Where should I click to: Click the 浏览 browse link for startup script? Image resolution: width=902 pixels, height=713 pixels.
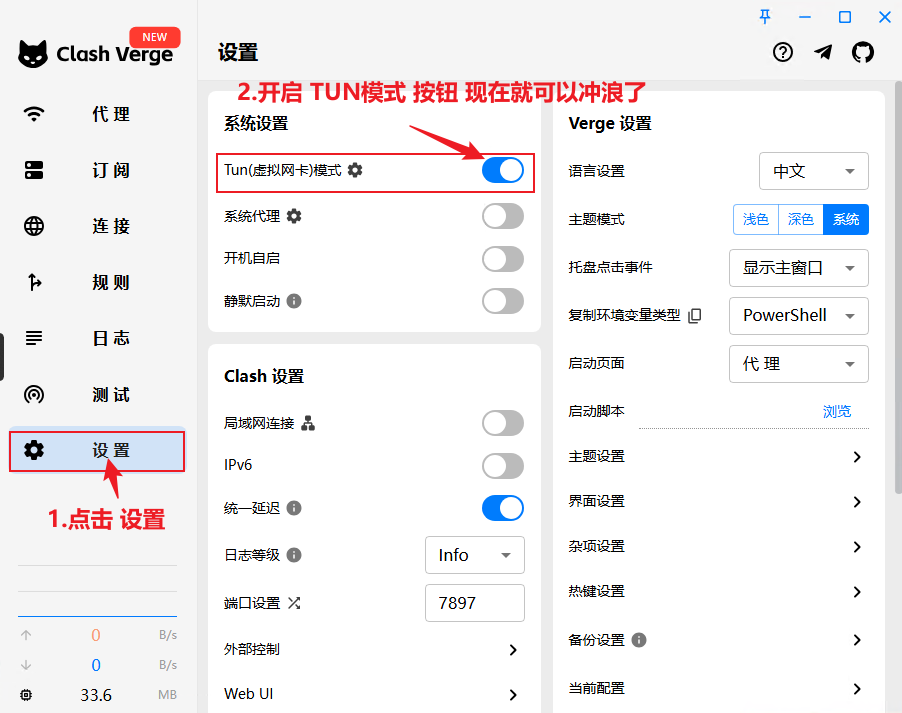(837, 411)
